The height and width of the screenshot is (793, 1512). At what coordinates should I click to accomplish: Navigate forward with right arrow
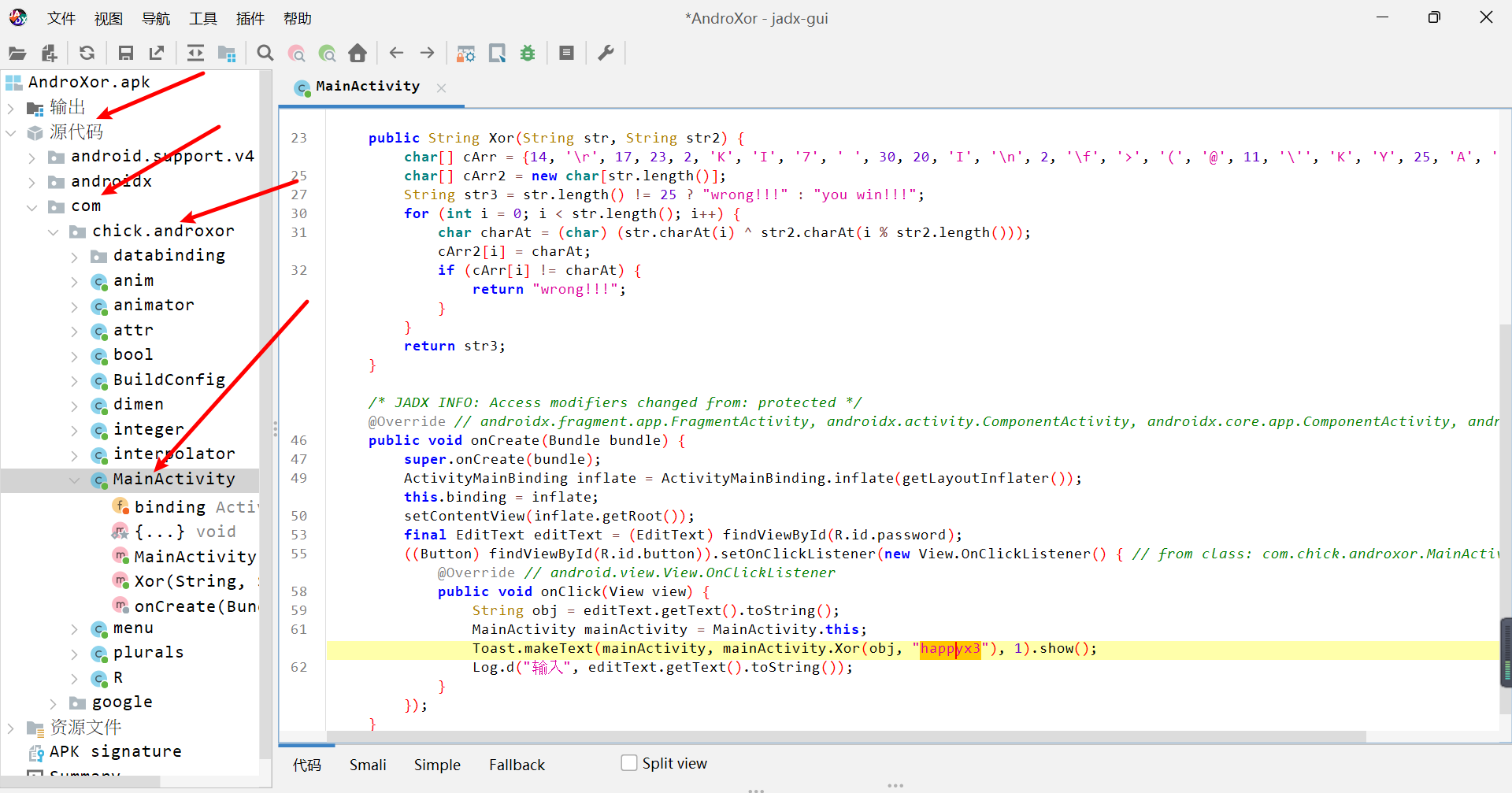[428, 53]
